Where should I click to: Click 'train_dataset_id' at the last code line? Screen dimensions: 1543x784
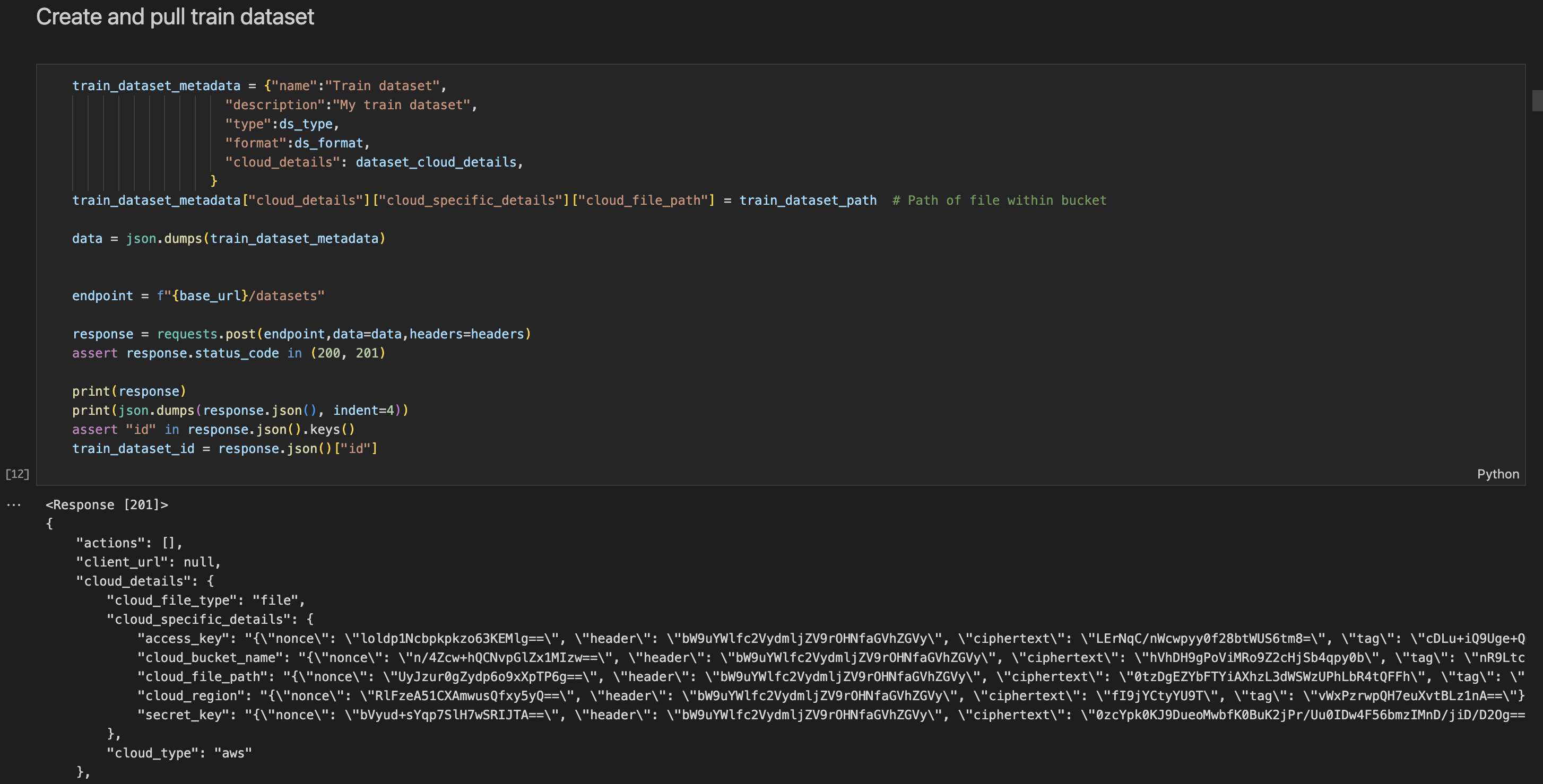tap(134, 449)
